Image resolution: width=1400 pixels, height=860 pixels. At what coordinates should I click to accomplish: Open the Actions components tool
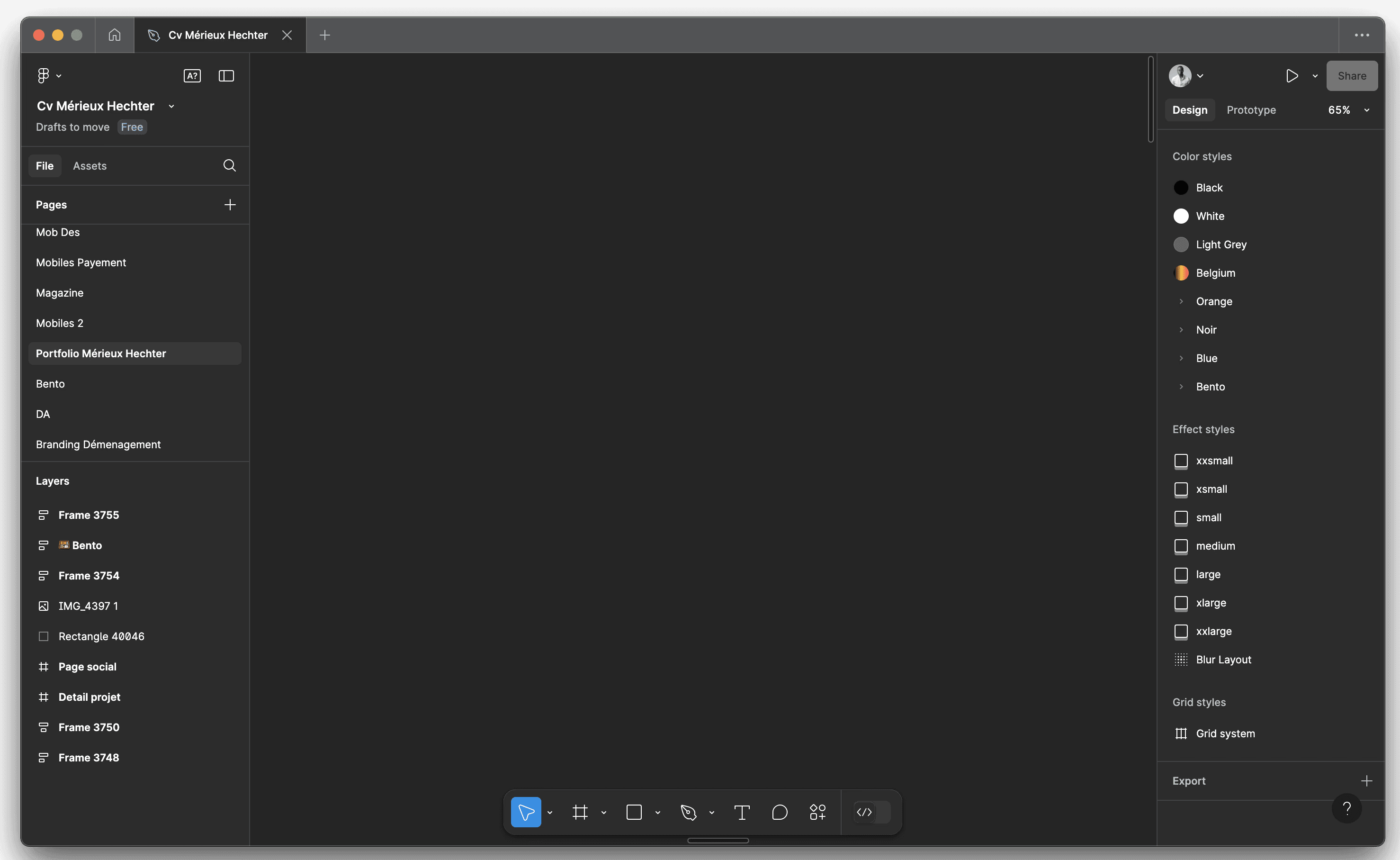(x=817, y=812)
